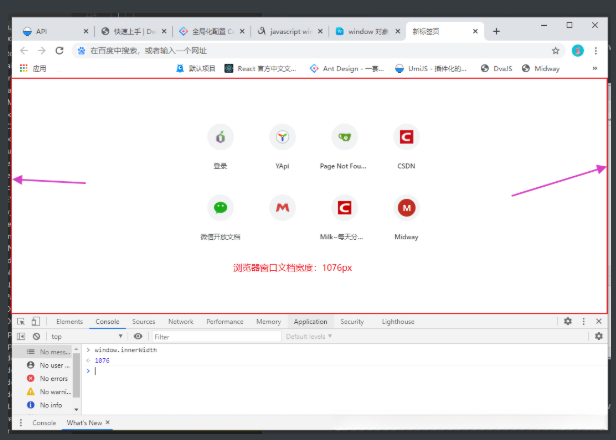The height and width of the screenshot is (440, 616).
Task: Open DevTools customize three-dot menu
Action: coord(583,321)
